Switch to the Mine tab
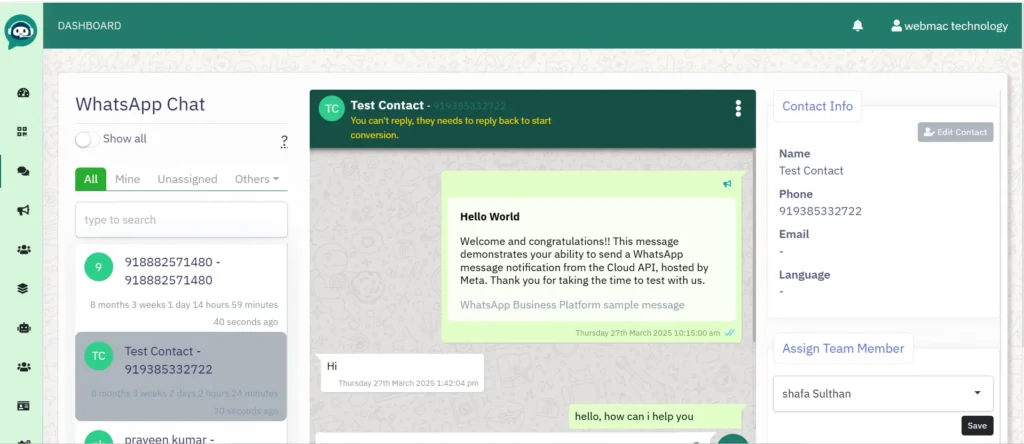The width and height of the screenshot is (1024, 444). (x=127, y=179)
